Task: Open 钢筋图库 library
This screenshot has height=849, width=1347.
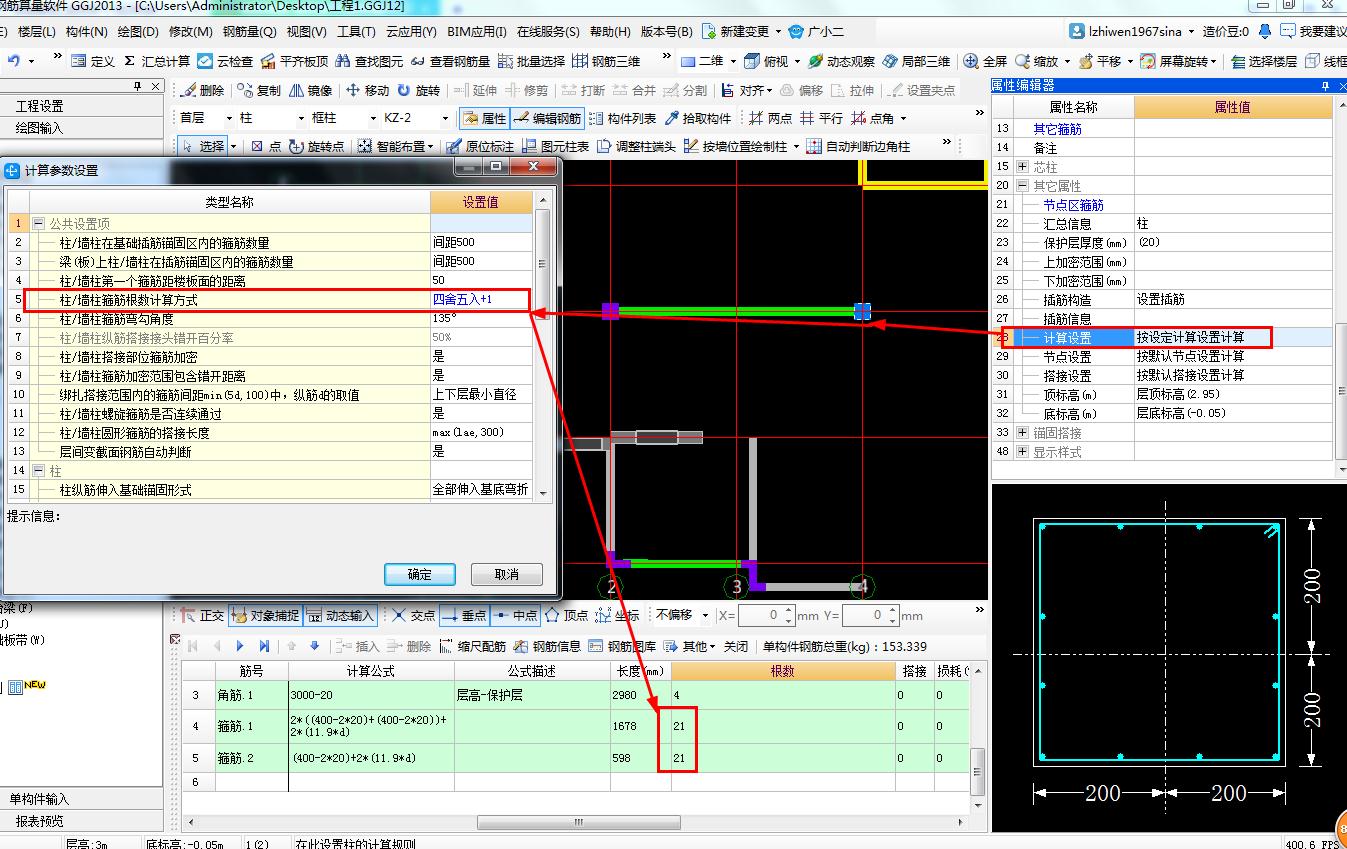Action: tap(623, 646)
